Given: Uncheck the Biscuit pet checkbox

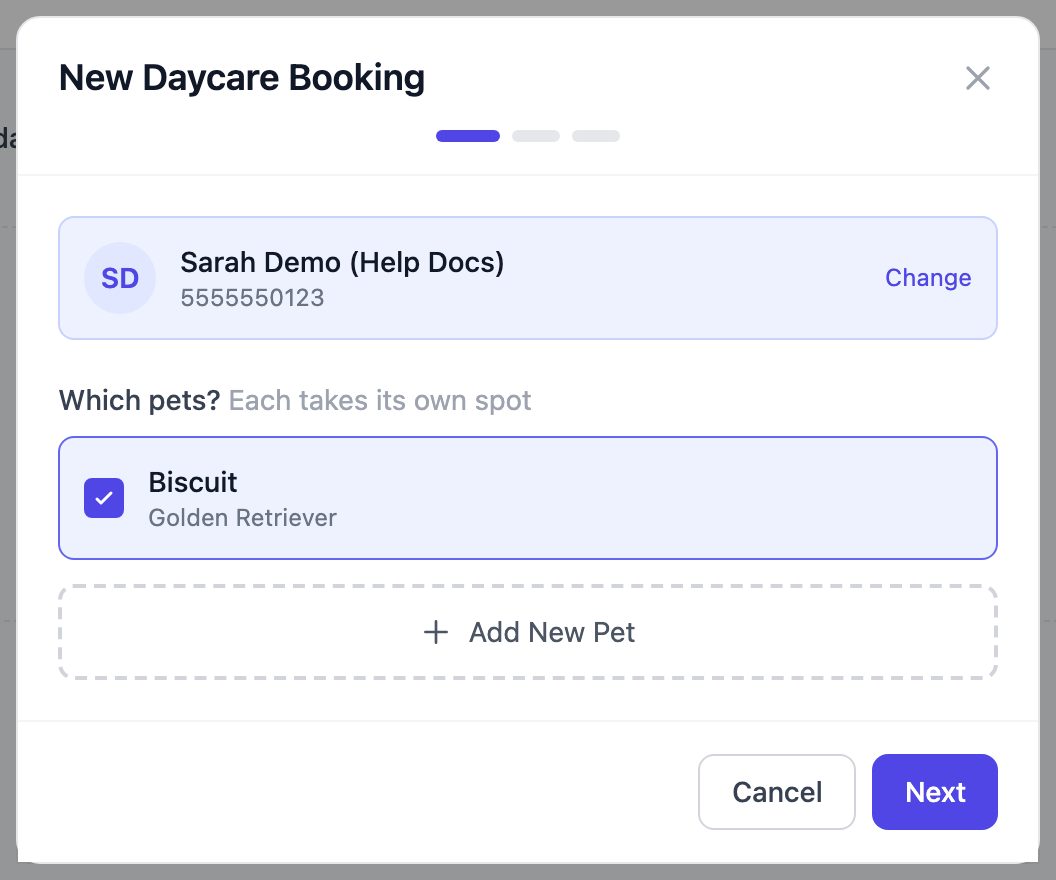Looking at the screenshot, I should pos(104,498).
